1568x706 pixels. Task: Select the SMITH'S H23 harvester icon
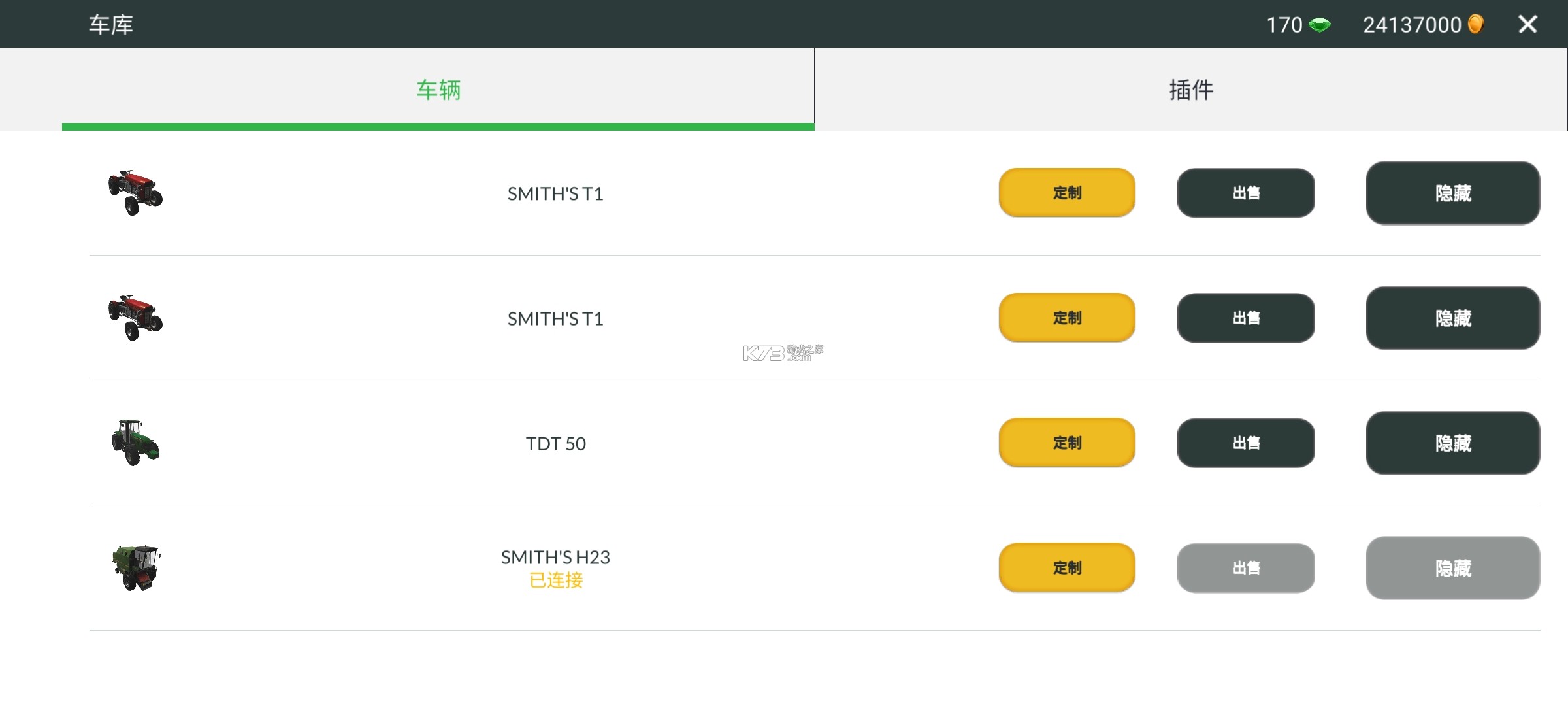[136, 567]
